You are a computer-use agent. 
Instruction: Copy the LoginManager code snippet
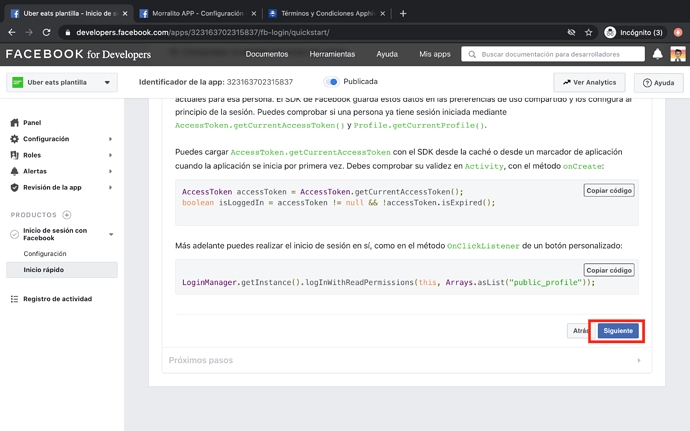coord(609,270)
